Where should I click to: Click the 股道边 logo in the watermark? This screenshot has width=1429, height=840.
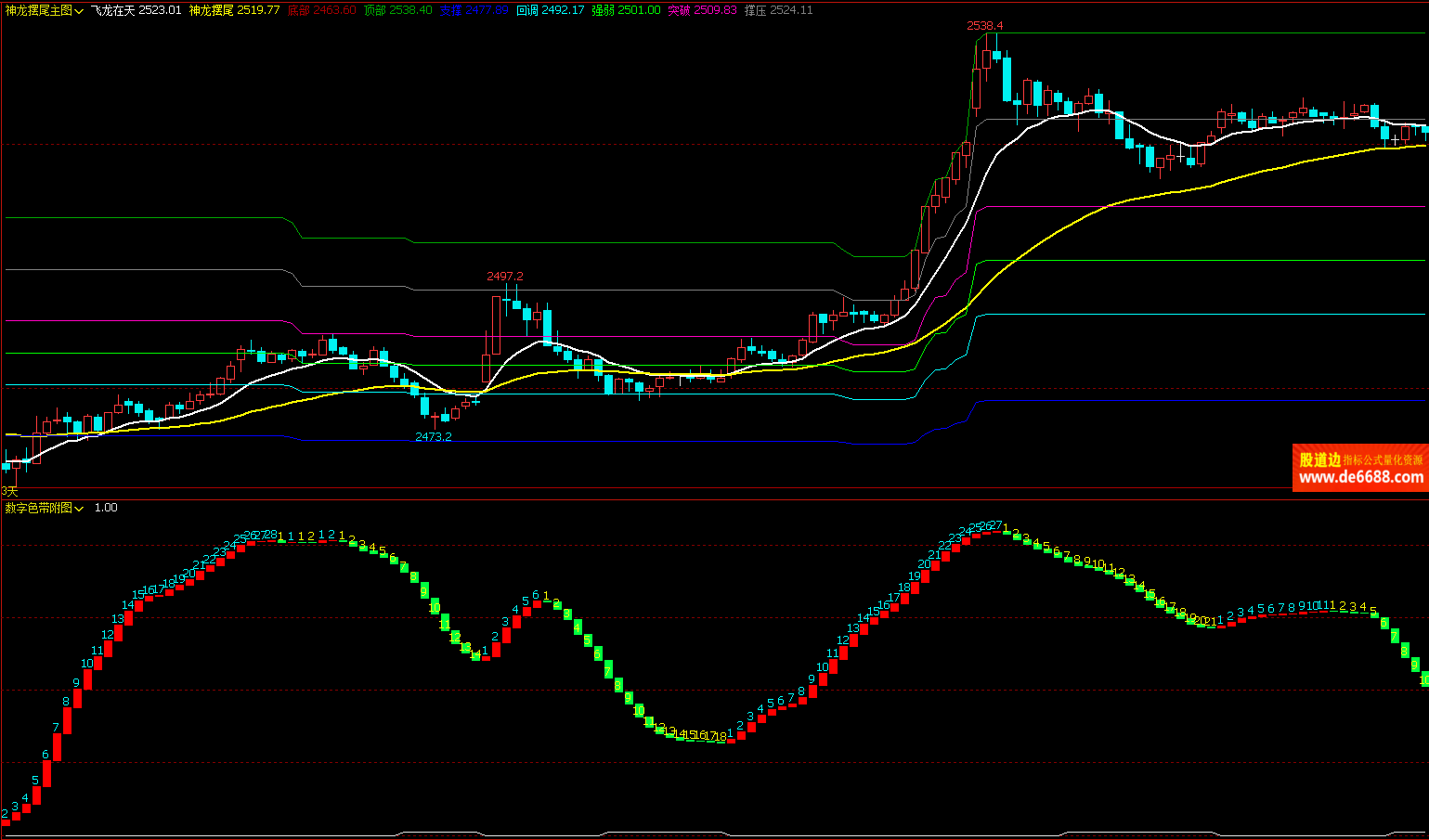pyautogui.click(x=1319, y=459)
